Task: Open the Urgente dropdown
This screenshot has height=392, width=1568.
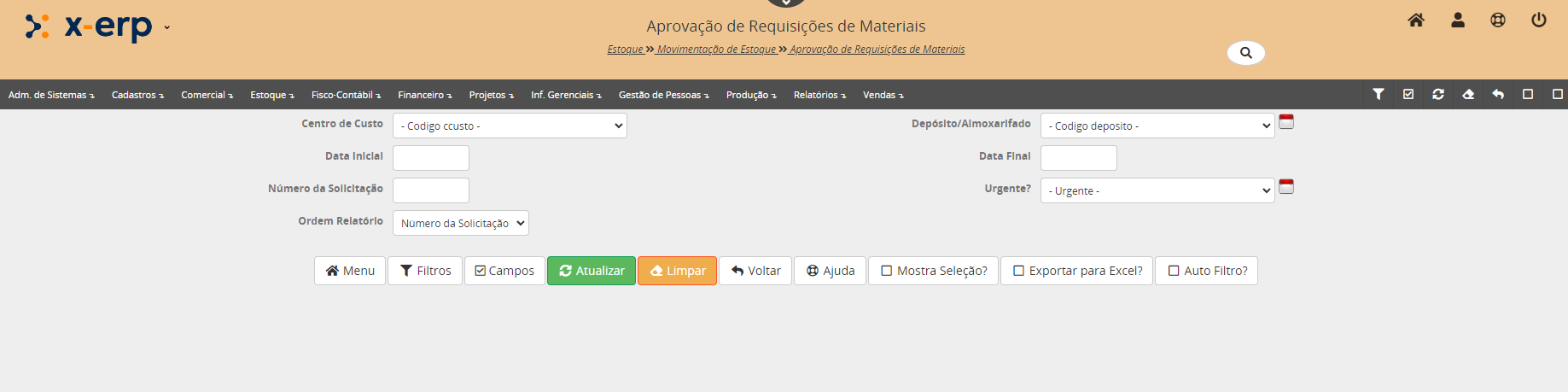Action: 1157,190
